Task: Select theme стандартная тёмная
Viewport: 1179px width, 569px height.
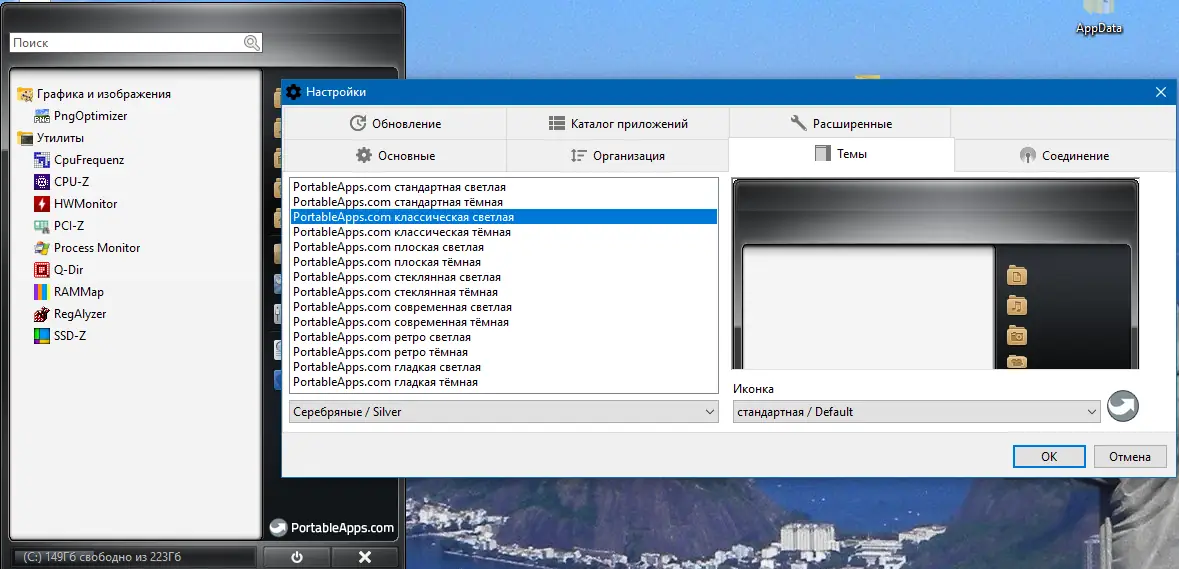Action: coord(504,202)
